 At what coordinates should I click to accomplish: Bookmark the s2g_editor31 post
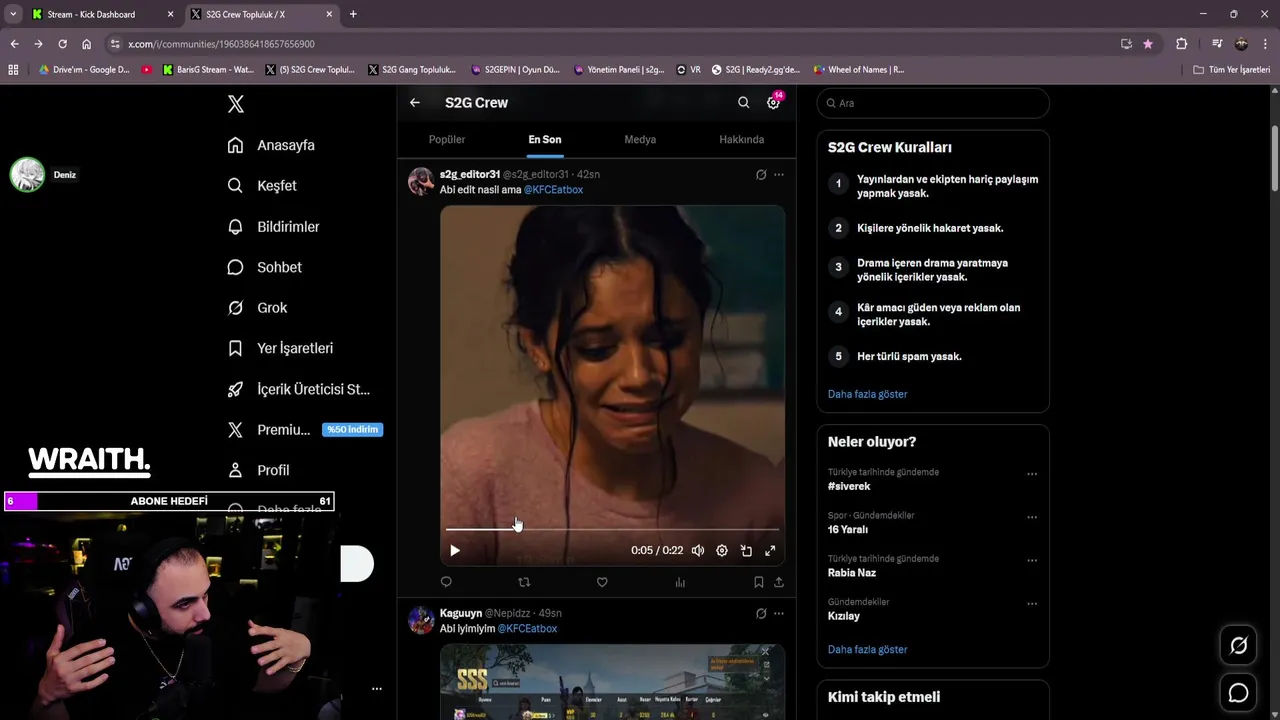coord(759,582)
